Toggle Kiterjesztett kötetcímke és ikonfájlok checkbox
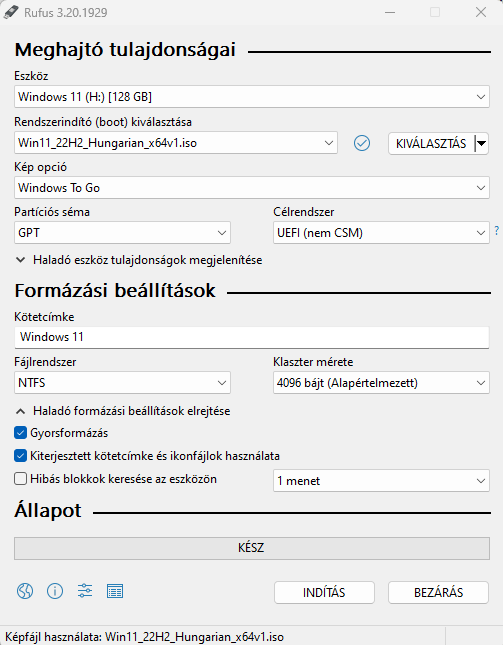The height and width of the screenshot is (645, 503). click(x=20, y=456)
